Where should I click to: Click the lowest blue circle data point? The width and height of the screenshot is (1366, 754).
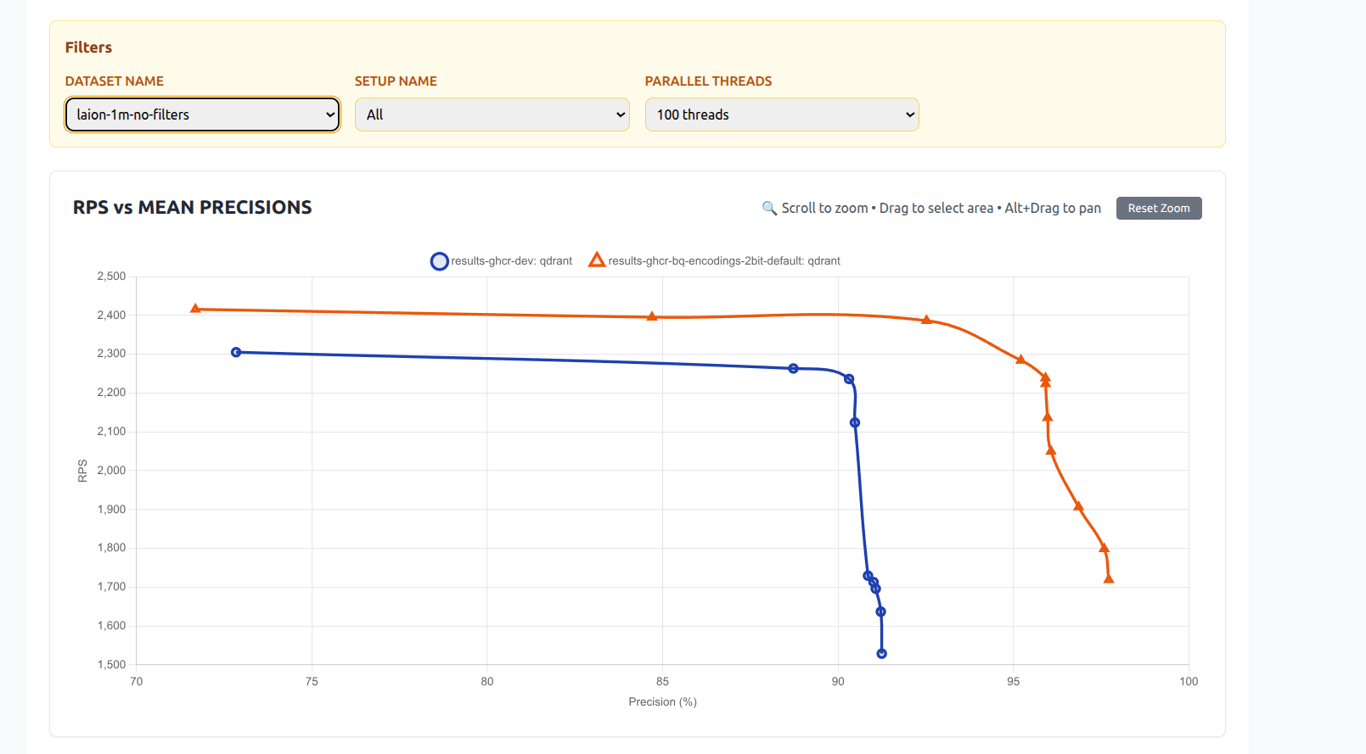pos(882,654)
